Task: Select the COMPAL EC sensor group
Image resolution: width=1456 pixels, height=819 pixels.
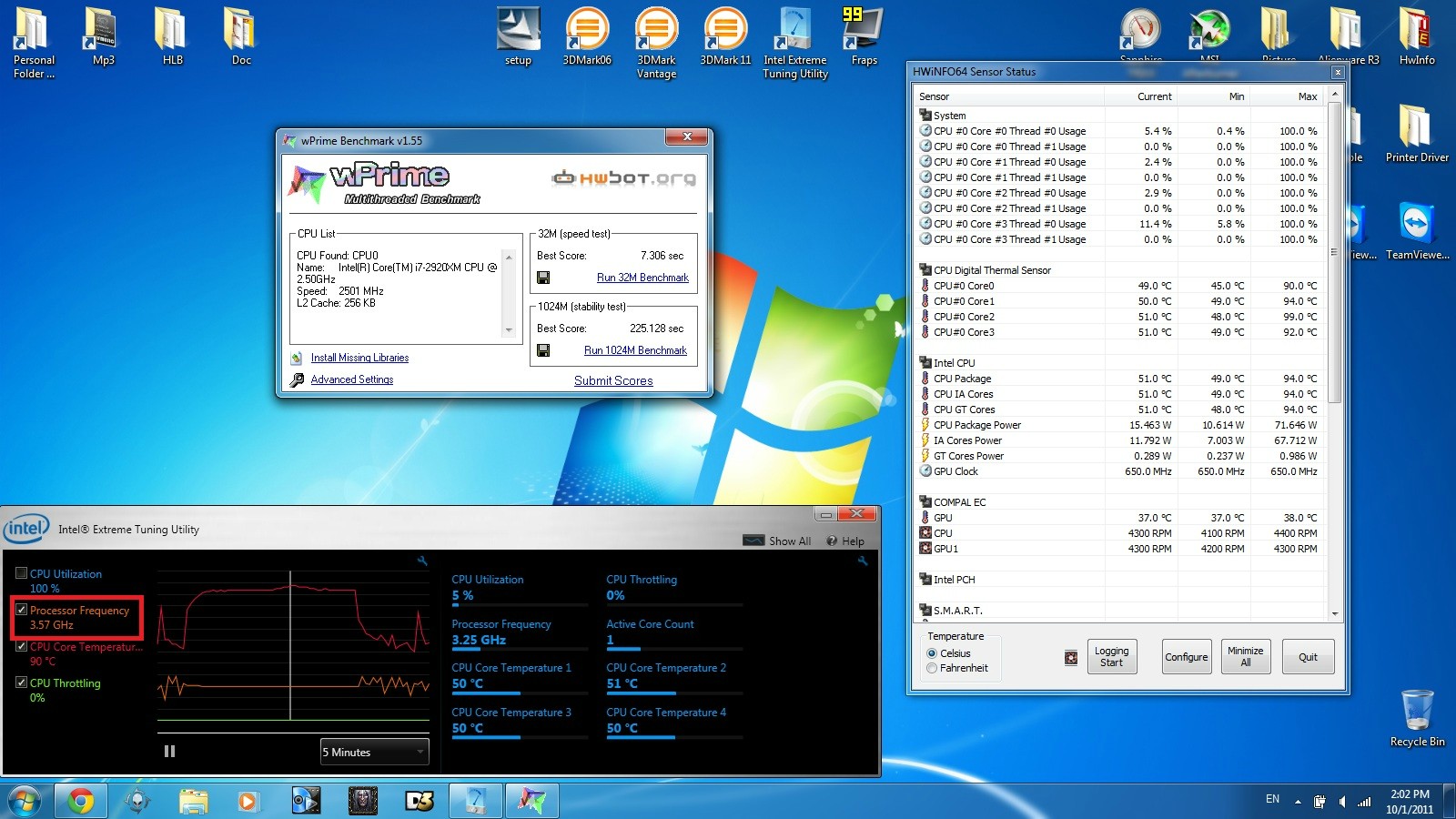Action: 1118,502
